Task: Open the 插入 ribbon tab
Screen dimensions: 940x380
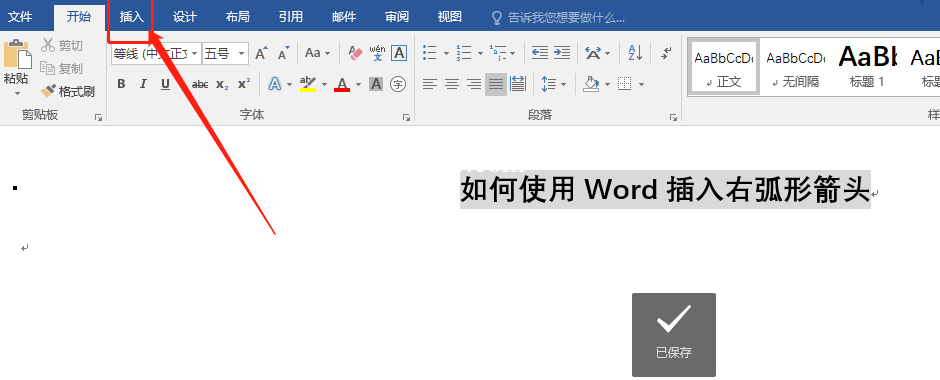Action: [x=131, y=17]
